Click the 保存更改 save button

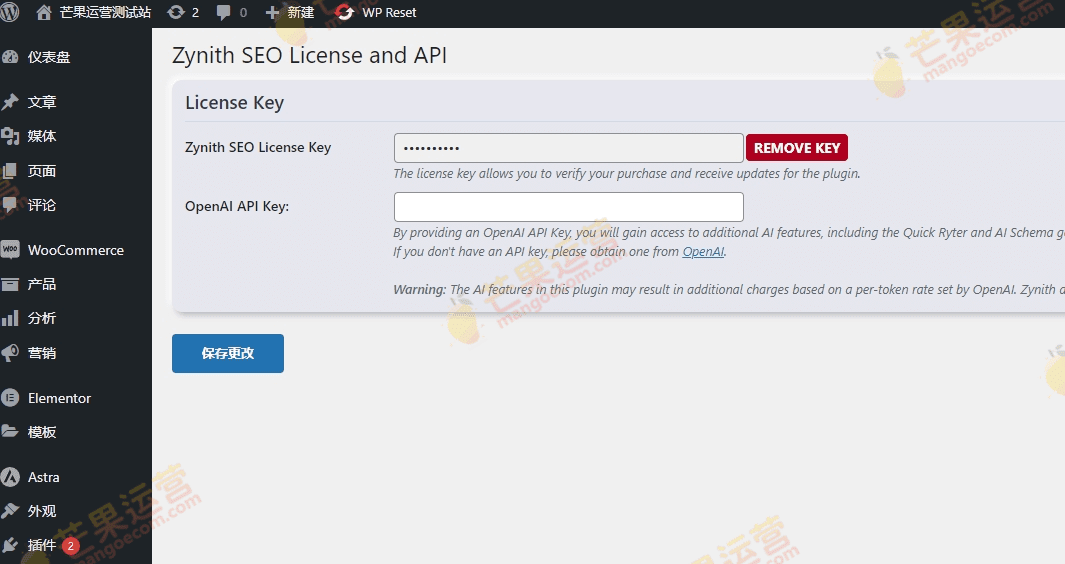228,353
